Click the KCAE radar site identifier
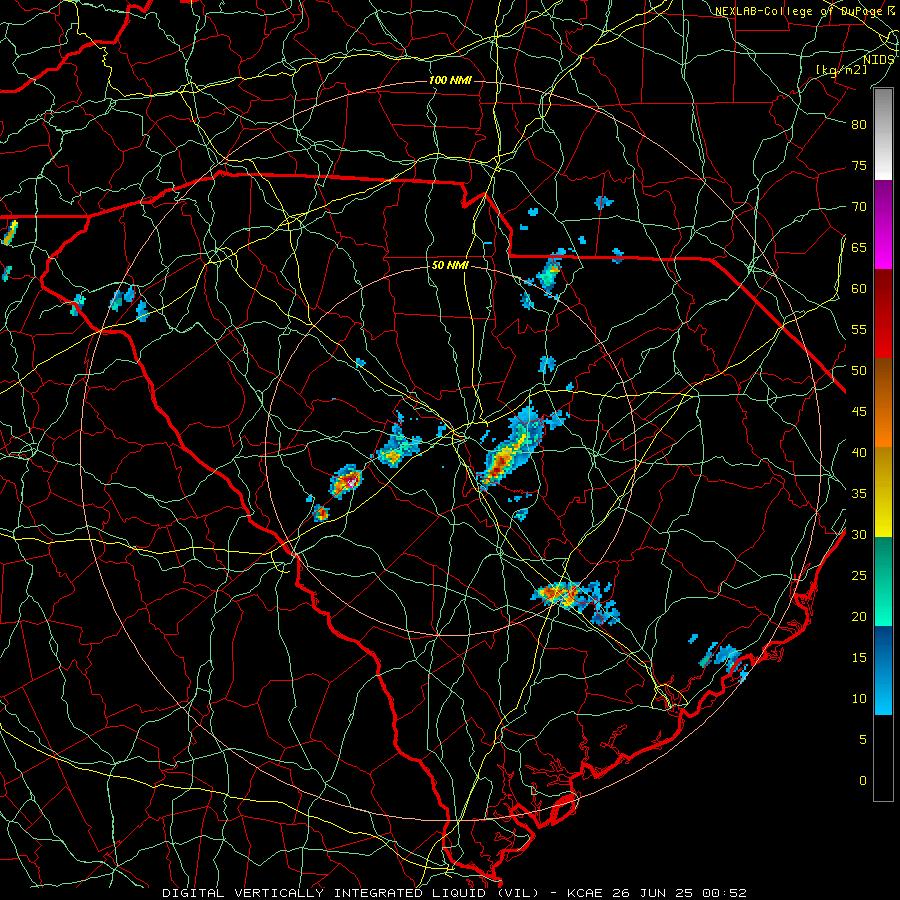The image size is (900, 900). click(x=587, y=893)
